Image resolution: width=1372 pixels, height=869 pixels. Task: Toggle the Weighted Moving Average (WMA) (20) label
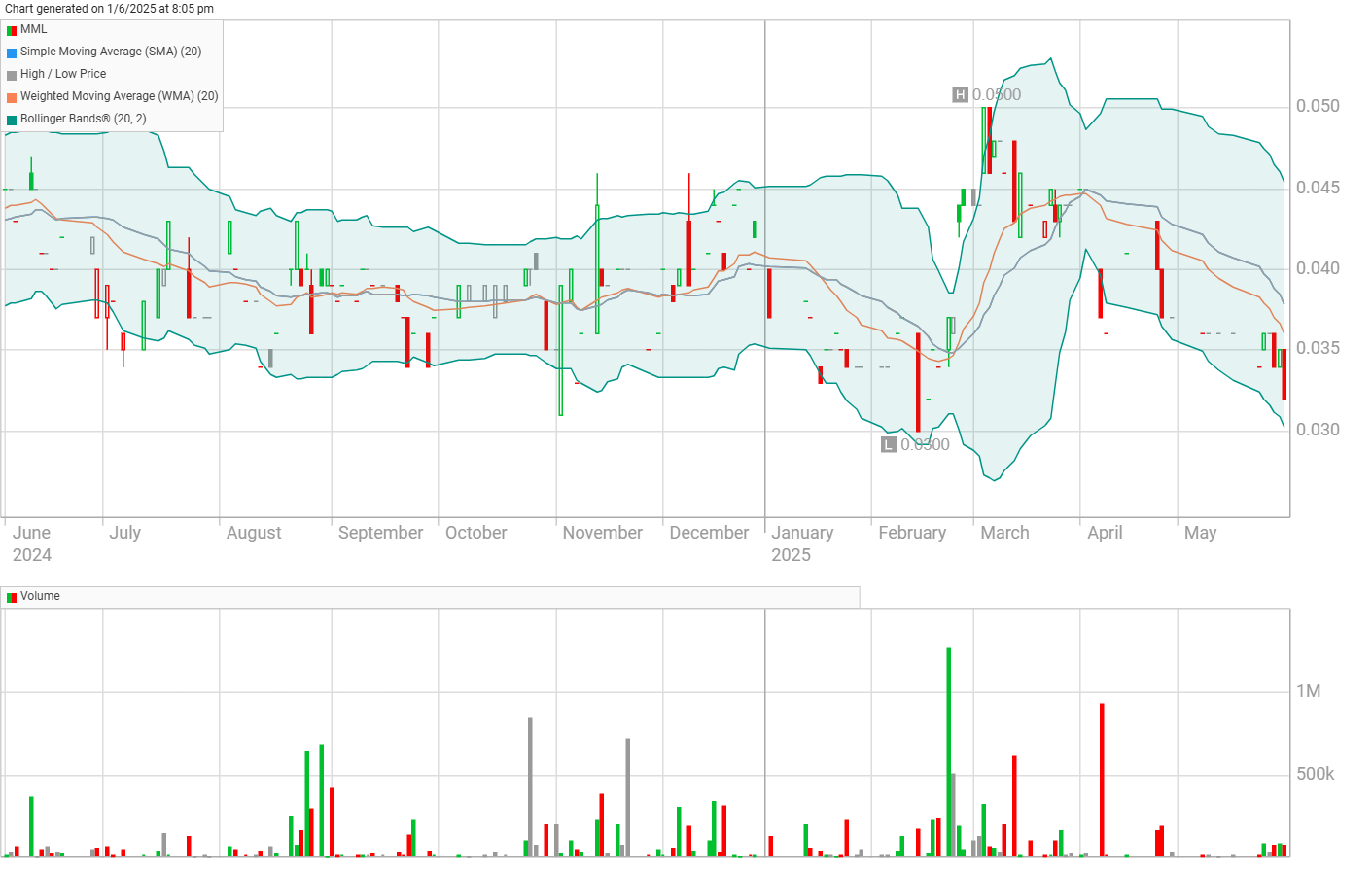pyautogui.click(x=119, y=96)
